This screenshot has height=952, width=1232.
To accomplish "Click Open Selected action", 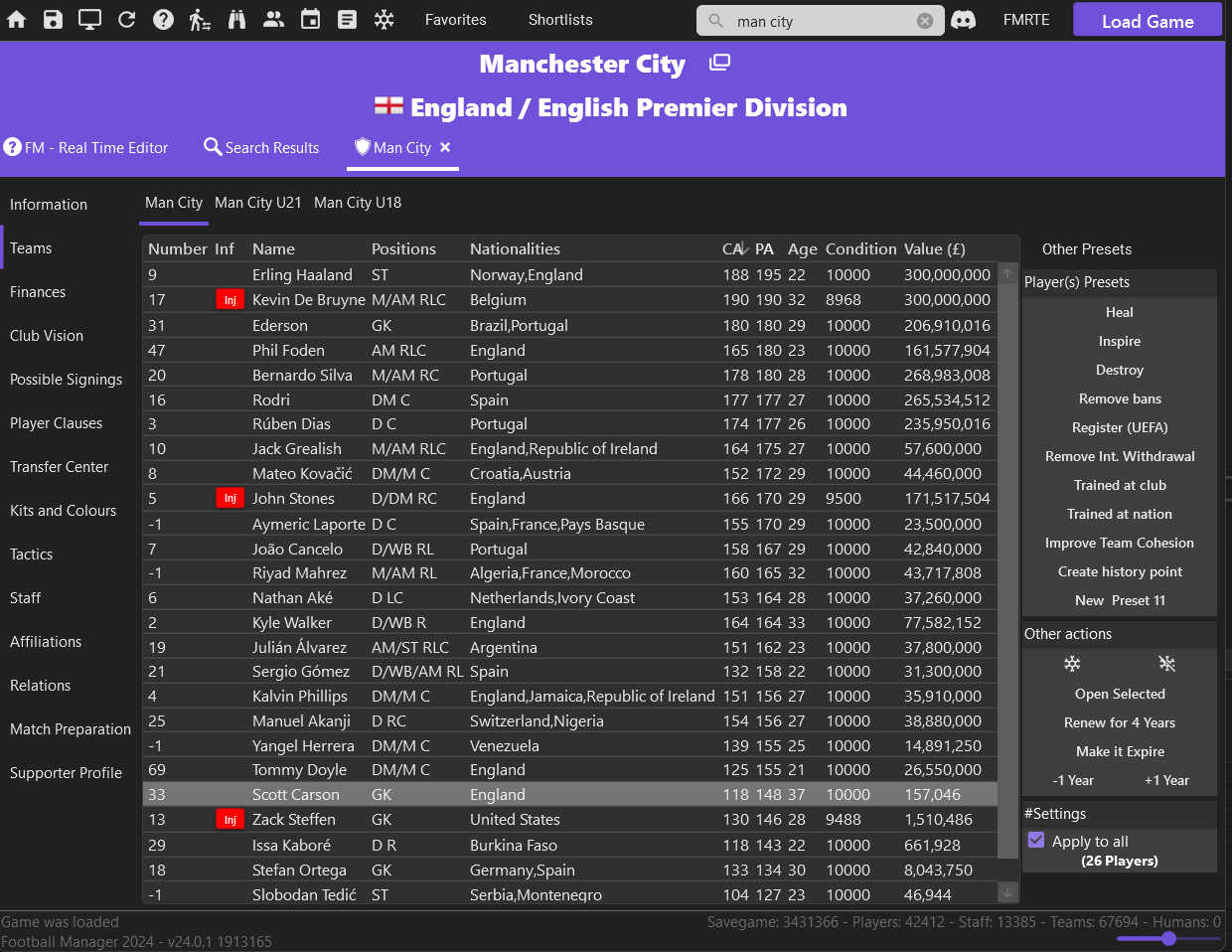I will pyautogui.click(x=1120, y=694).
